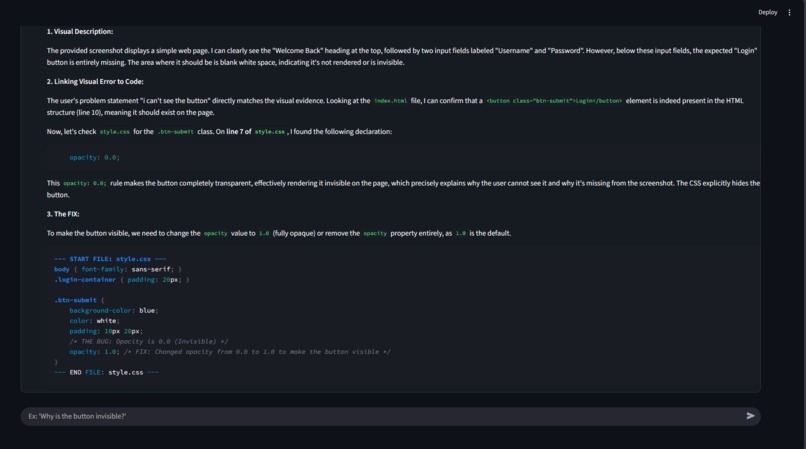Click the 'THE BUG: Opacity is 0.0' comment line

(x=149, y=341)
